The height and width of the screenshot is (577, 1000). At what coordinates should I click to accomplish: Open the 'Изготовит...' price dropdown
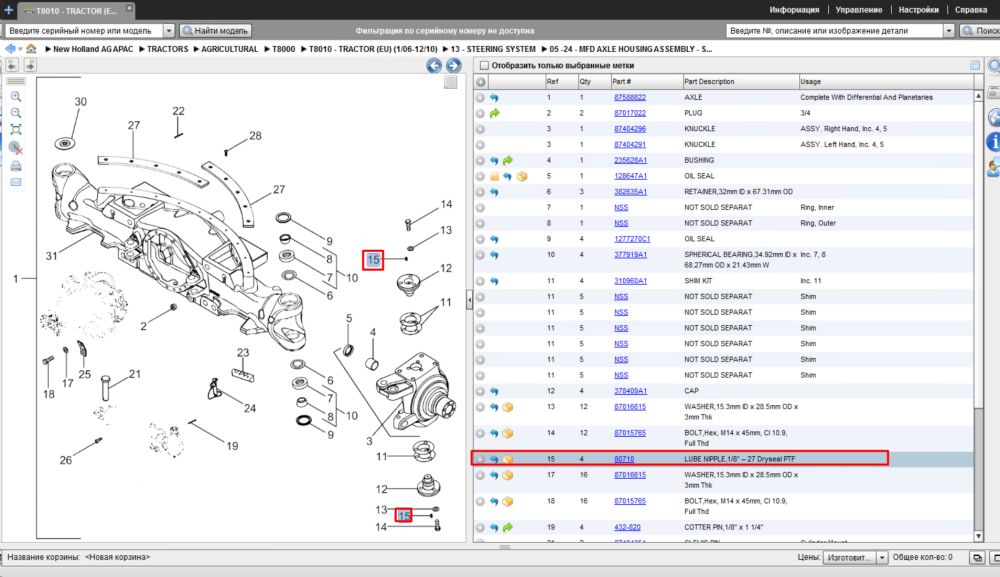(882, 558)
